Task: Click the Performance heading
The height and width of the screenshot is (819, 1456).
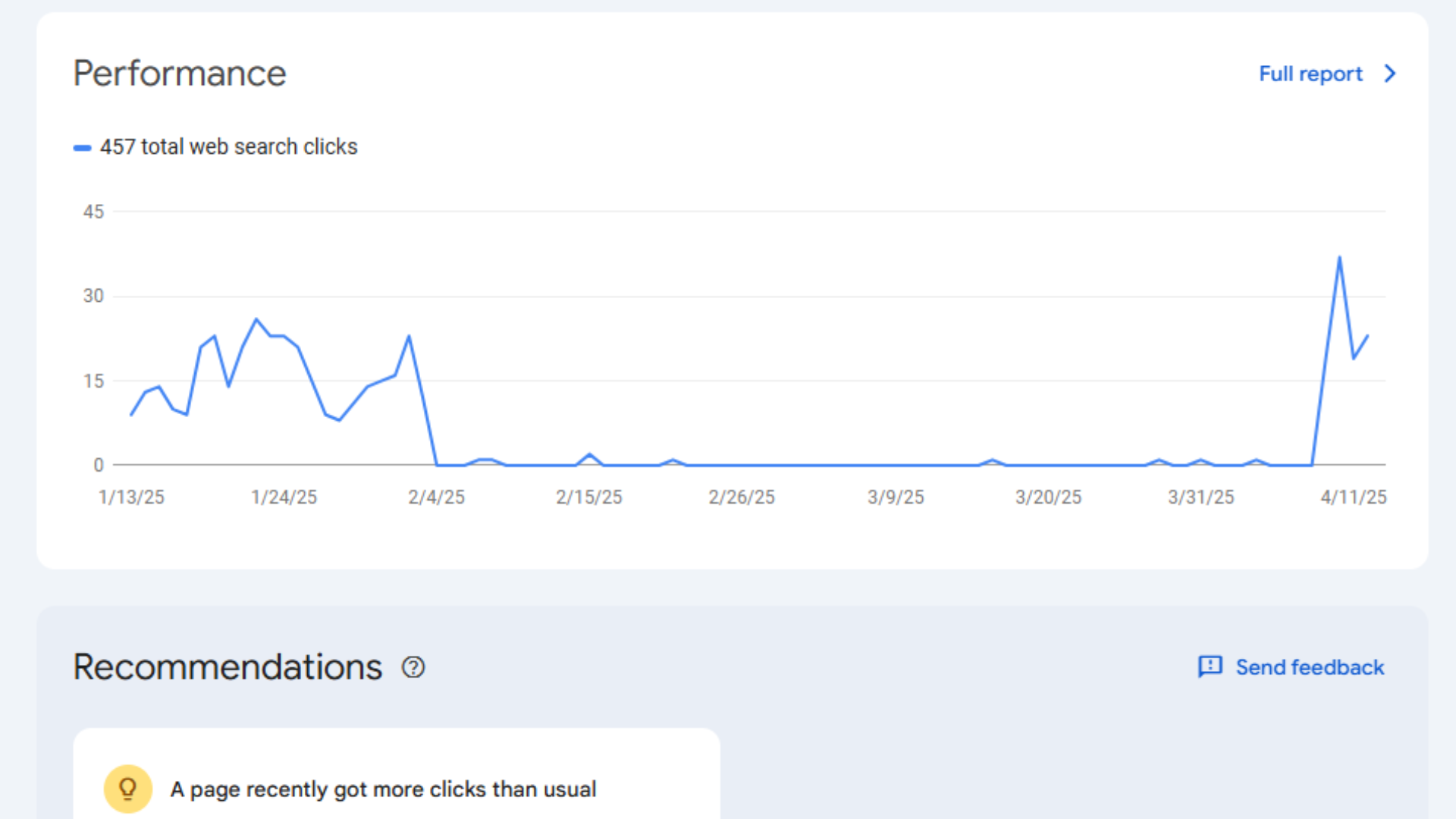Action: coord(179,73)
